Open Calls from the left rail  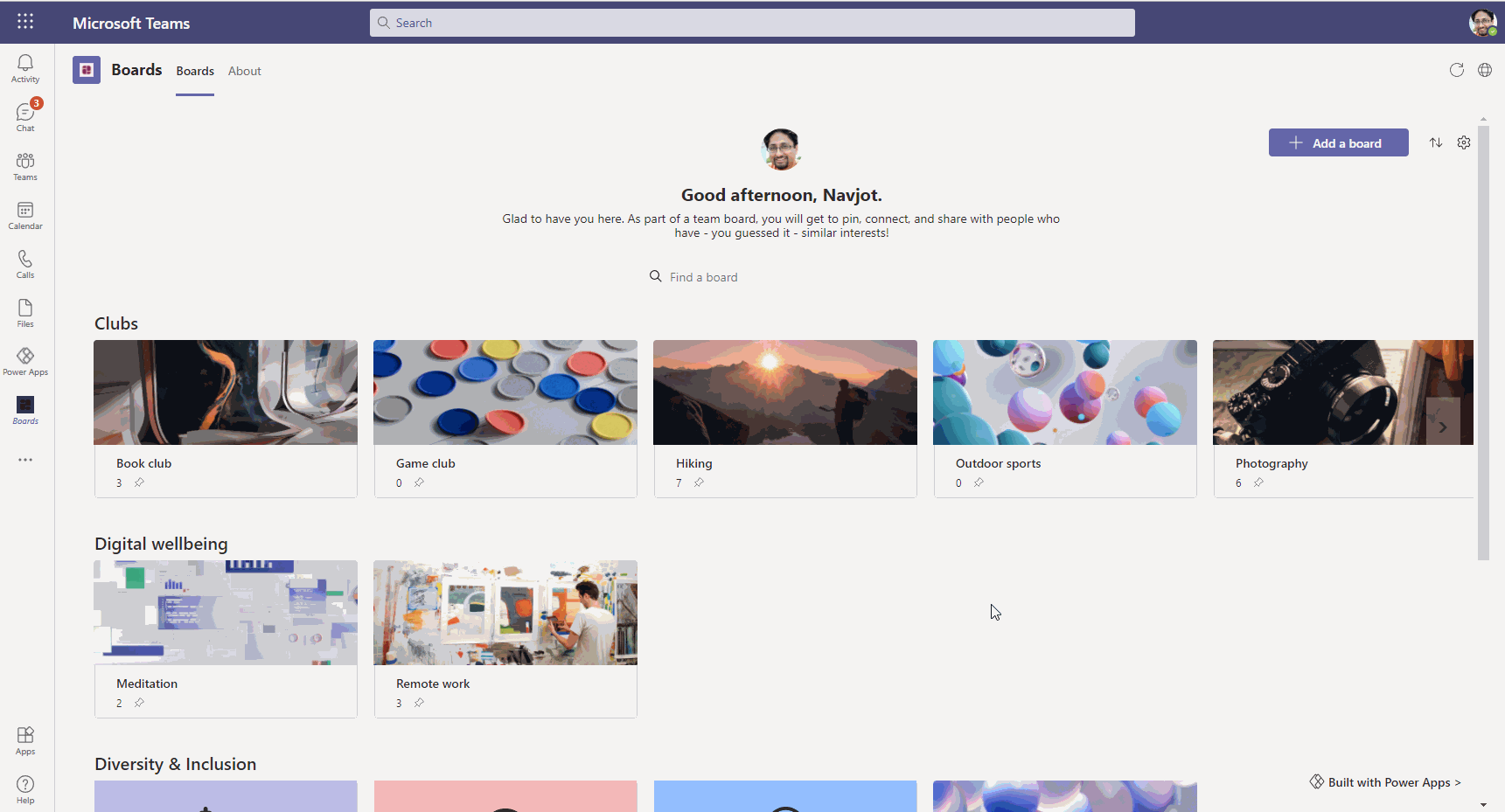(x=25, y=264)
